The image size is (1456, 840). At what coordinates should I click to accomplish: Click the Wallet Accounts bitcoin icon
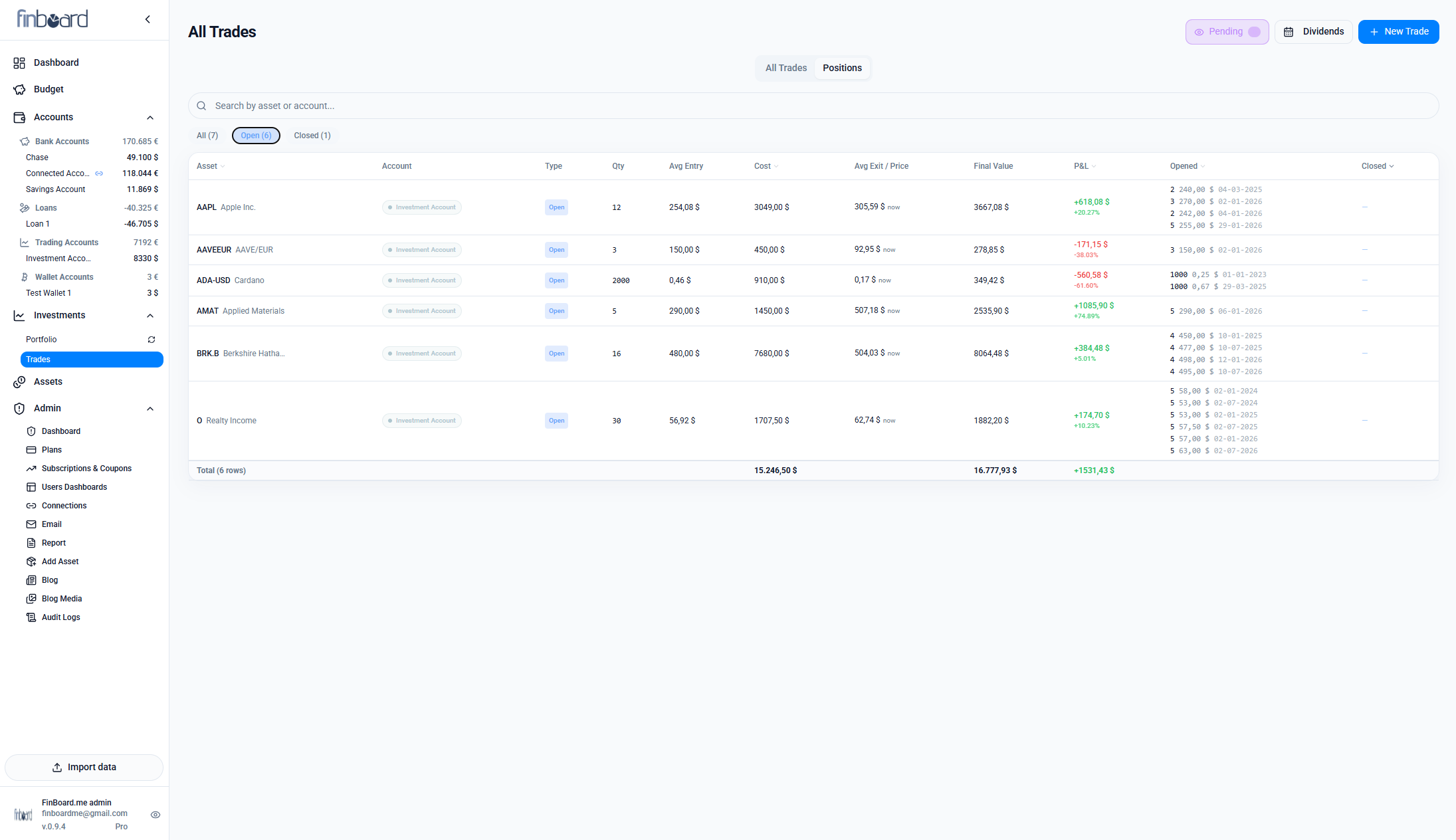(x=25, y=277)
